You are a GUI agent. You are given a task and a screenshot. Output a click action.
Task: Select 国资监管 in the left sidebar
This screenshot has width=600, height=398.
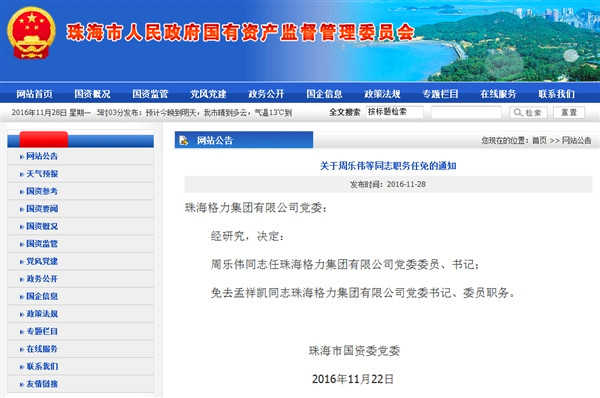click(x=42, y=244)
